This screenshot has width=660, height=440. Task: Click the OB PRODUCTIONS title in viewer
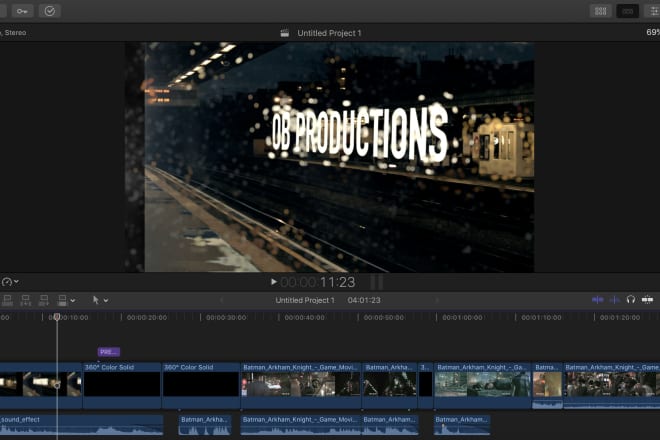[x=359, y=134]
